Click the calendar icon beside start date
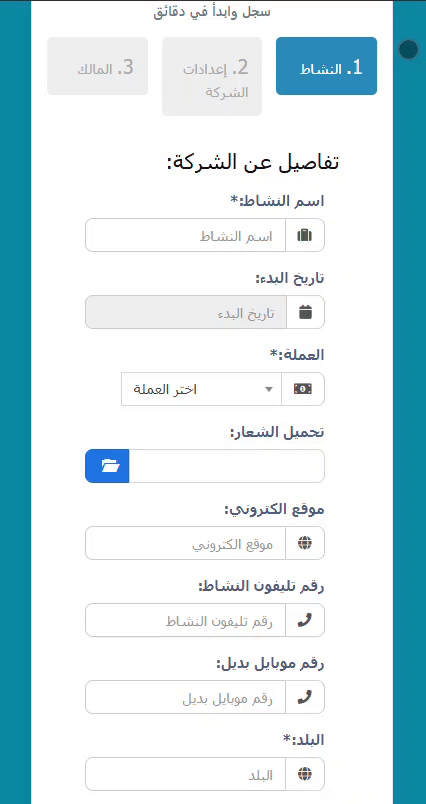Image resolution: width=426 pixels, height=804 pixels. (306, 312)
